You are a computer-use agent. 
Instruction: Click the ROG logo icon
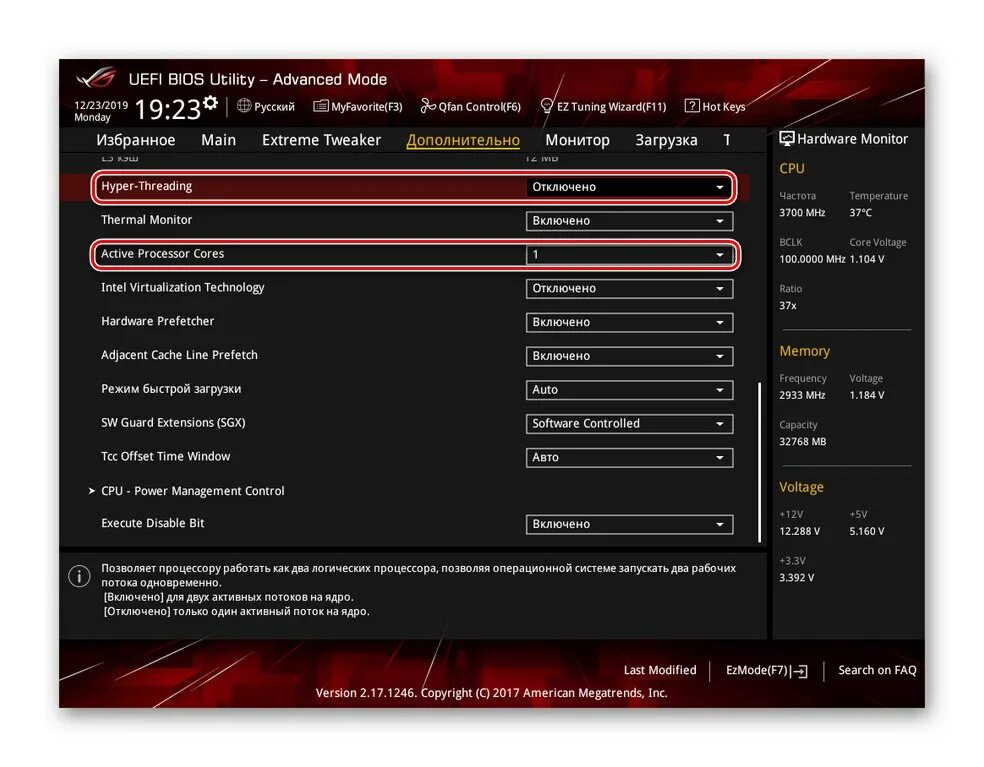tap(97, 78)
